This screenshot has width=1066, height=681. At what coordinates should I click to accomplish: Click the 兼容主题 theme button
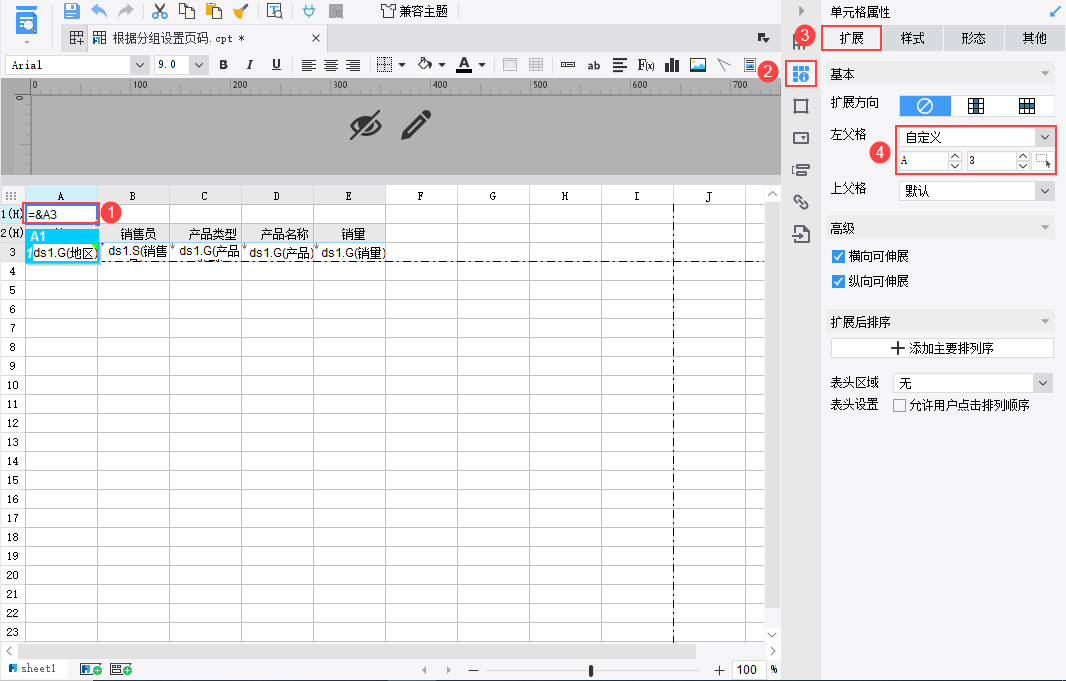coord(414,11)
